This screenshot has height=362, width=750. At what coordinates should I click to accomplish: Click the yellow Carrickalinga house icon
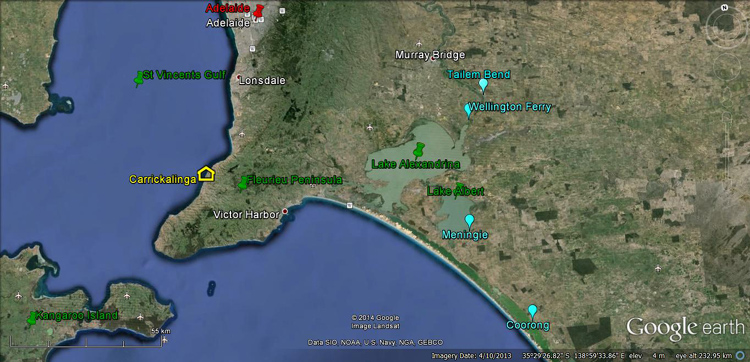pyautogui.click(x=206, y=173)
